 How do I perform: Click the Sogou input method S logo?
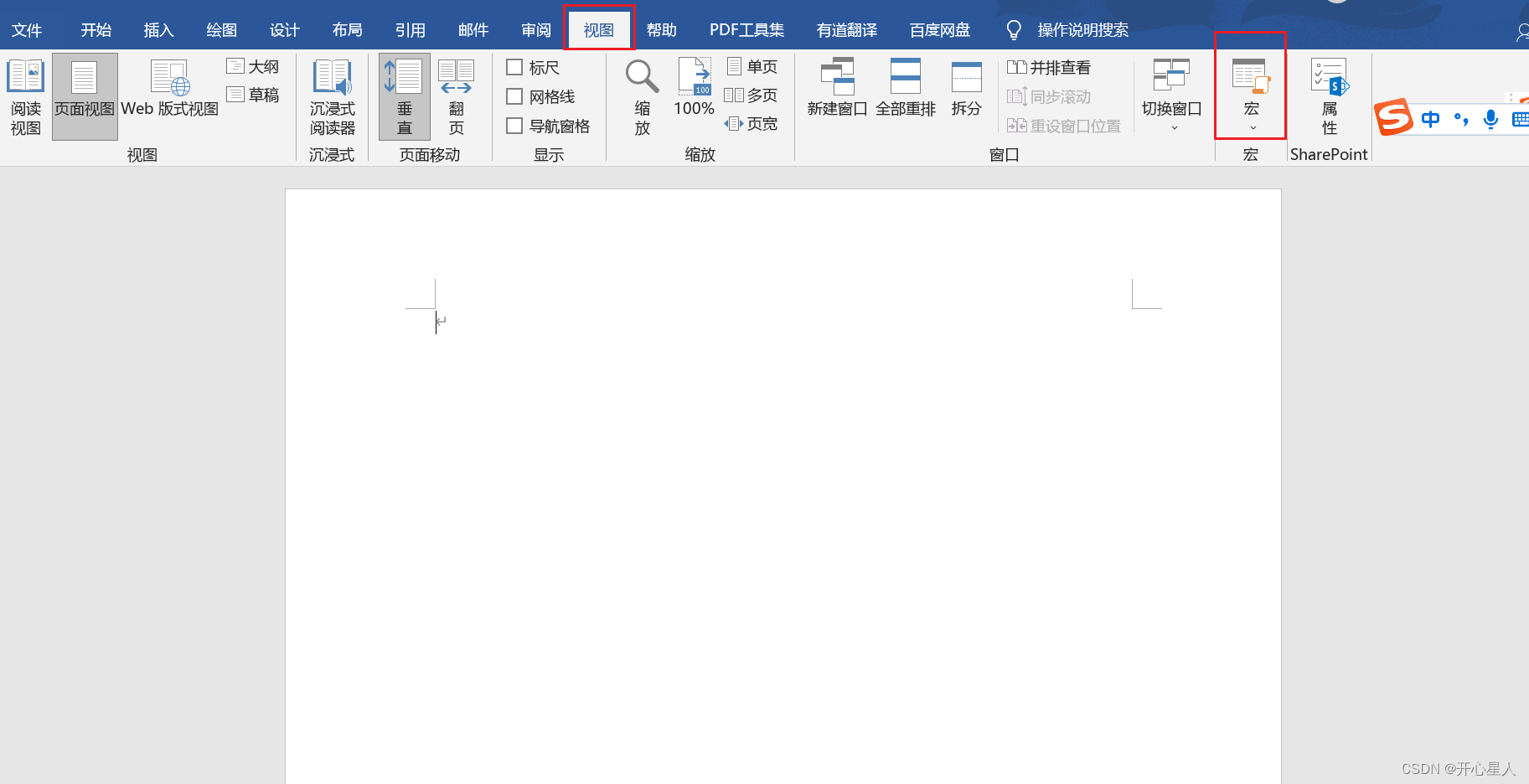[1394, 116]
